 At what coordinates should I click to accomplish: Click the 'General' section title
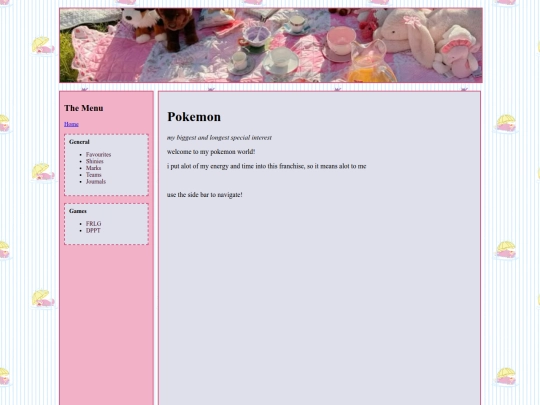79,142
